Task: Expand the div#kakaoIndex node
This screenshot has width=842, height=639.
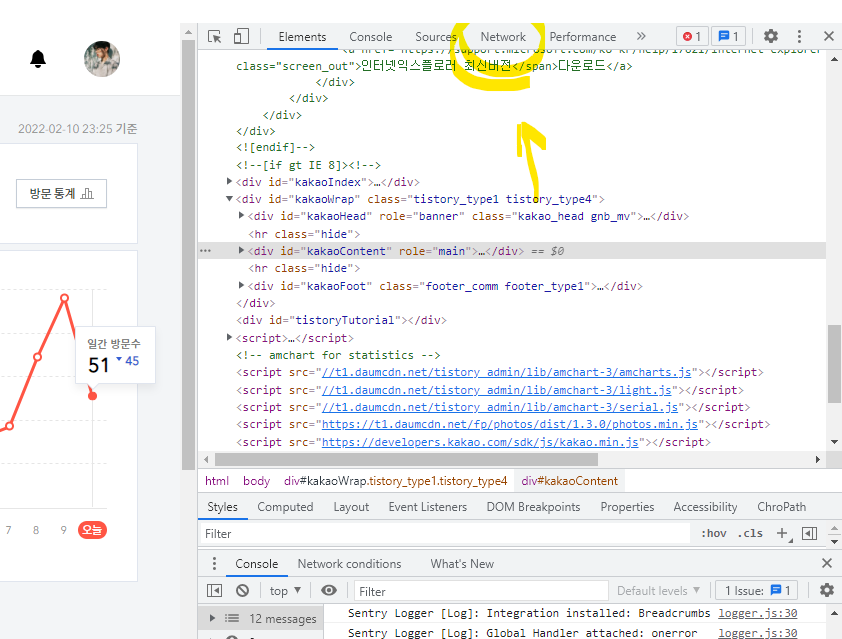Action: pos(229,181)
